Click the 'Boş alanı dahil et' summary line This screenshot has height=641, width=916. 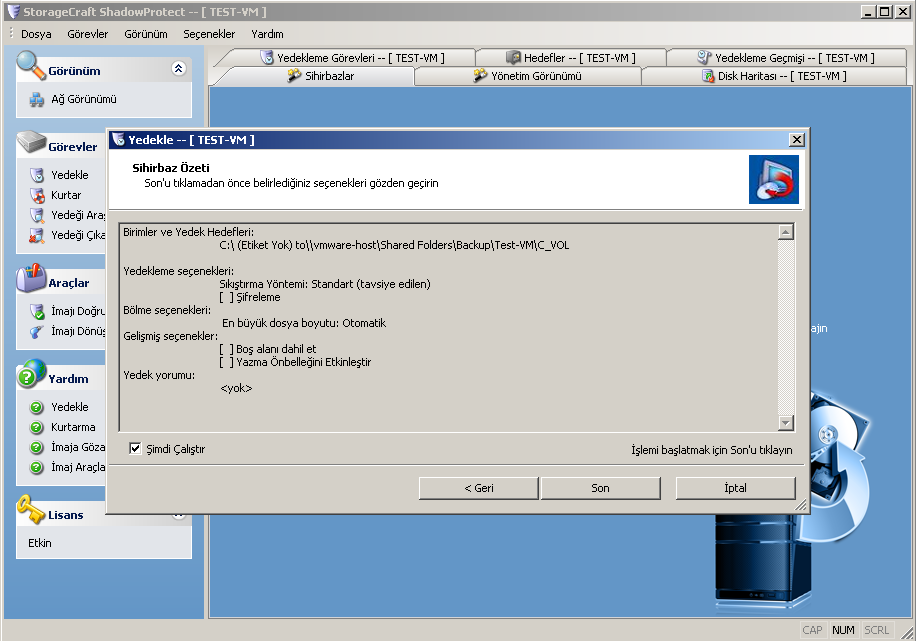tap(268, 349)
